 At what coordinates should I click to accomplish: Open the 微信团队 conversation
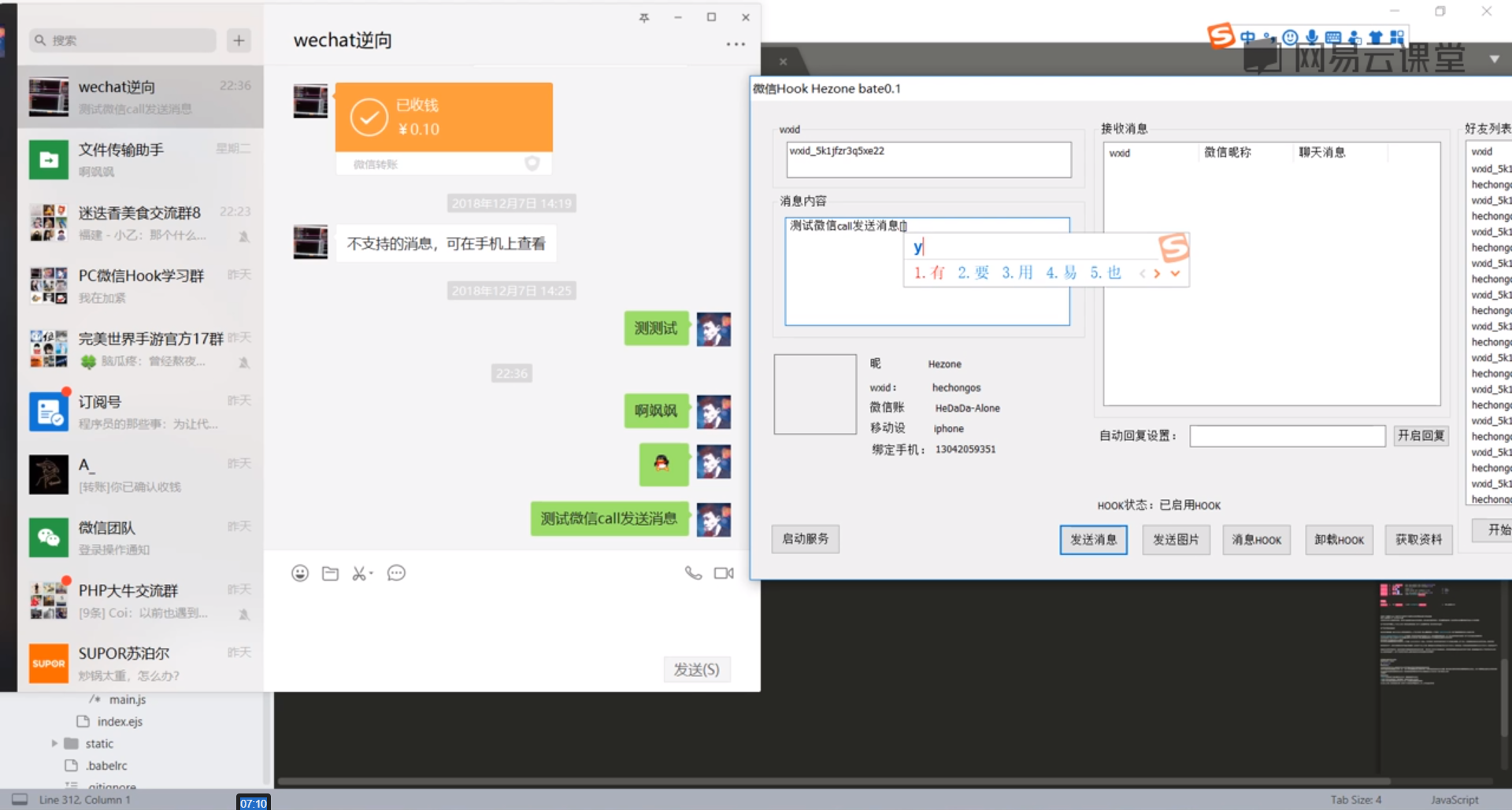click(x=141, y=538)
